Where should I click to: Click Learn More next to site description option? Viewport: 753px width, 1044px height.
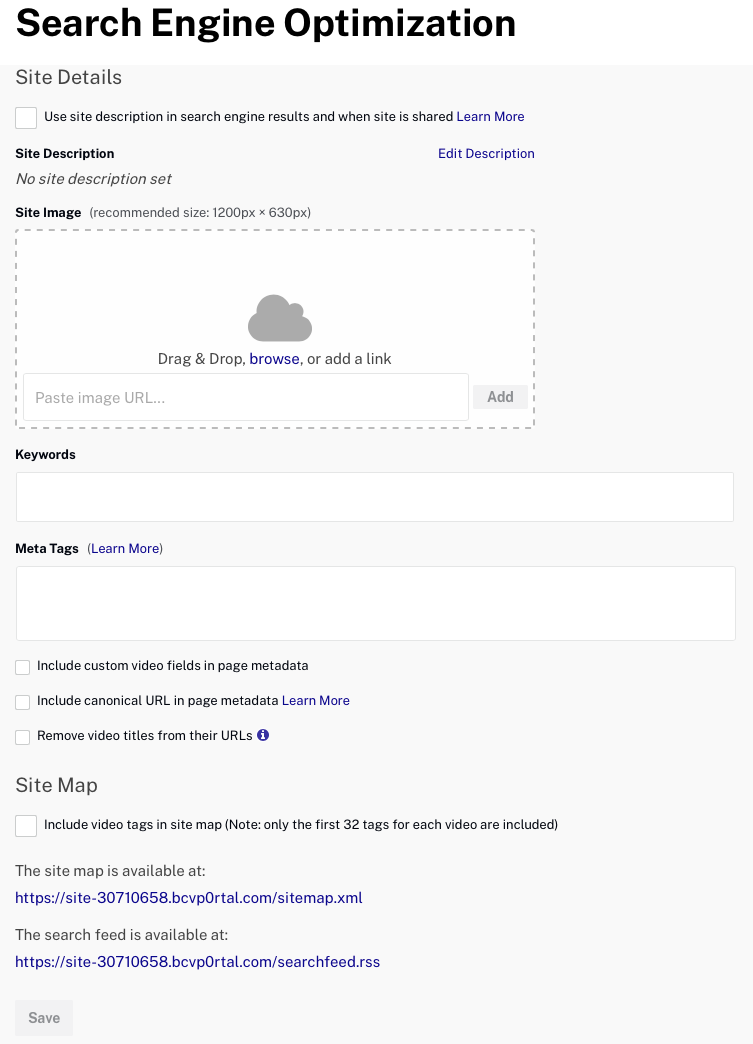click(490, 117)
